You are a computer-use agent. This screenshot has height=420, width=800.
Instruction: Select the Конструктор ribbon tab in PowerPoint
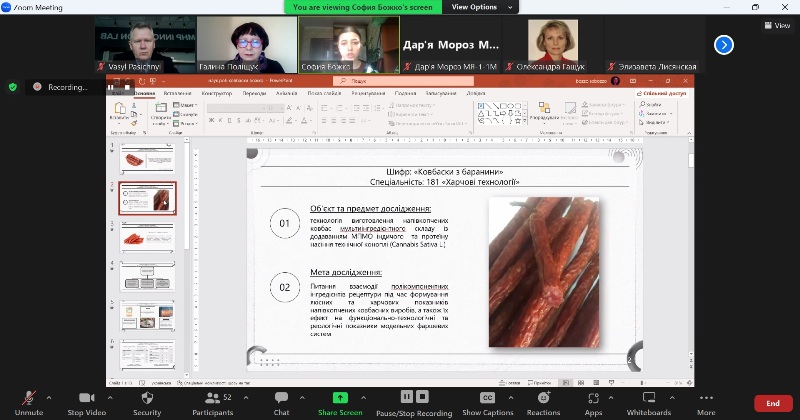click(217, 93)
